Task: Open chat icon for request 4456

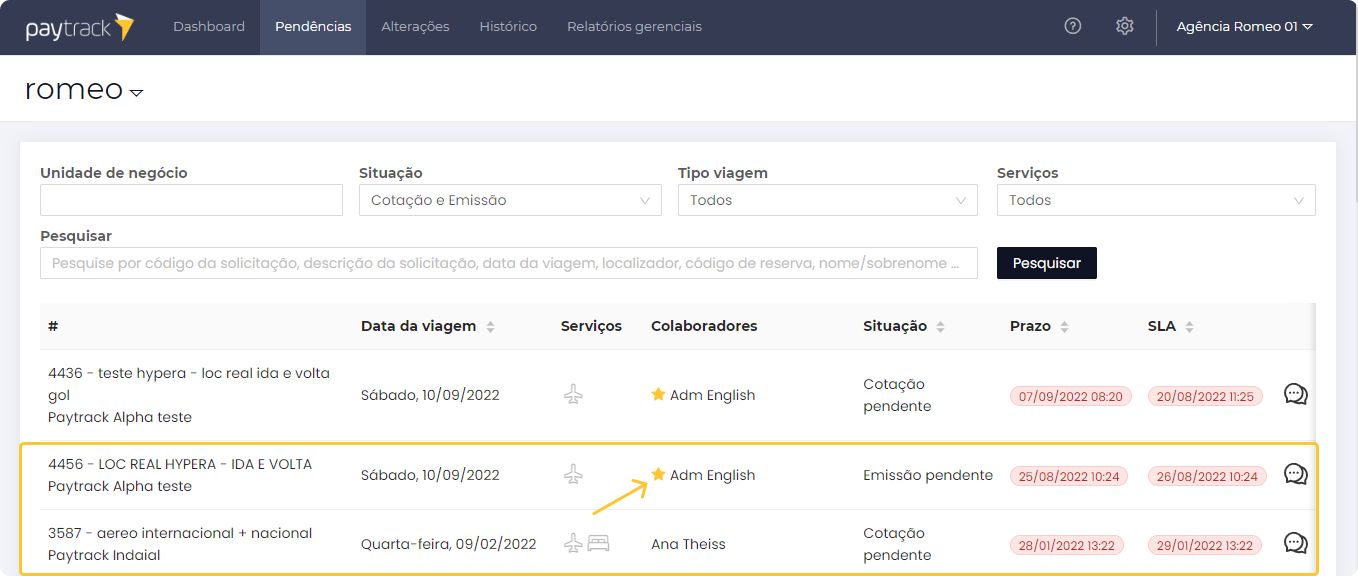Action: coord(1295,475)
